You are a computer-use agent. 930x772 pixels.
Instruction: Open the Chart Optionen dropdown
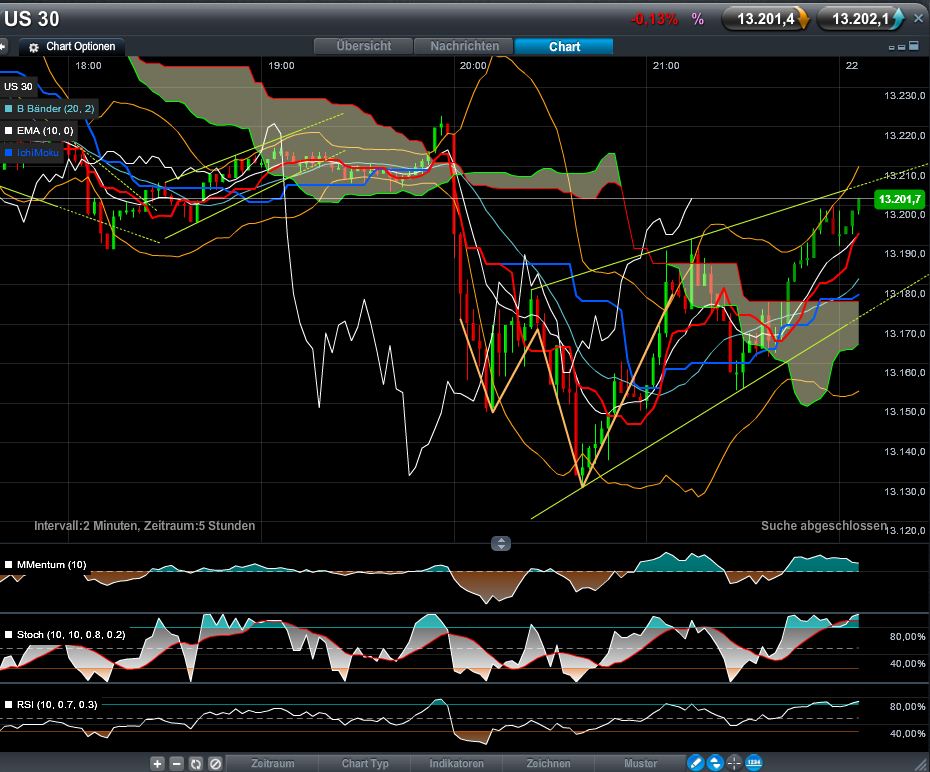coord(72,46)
